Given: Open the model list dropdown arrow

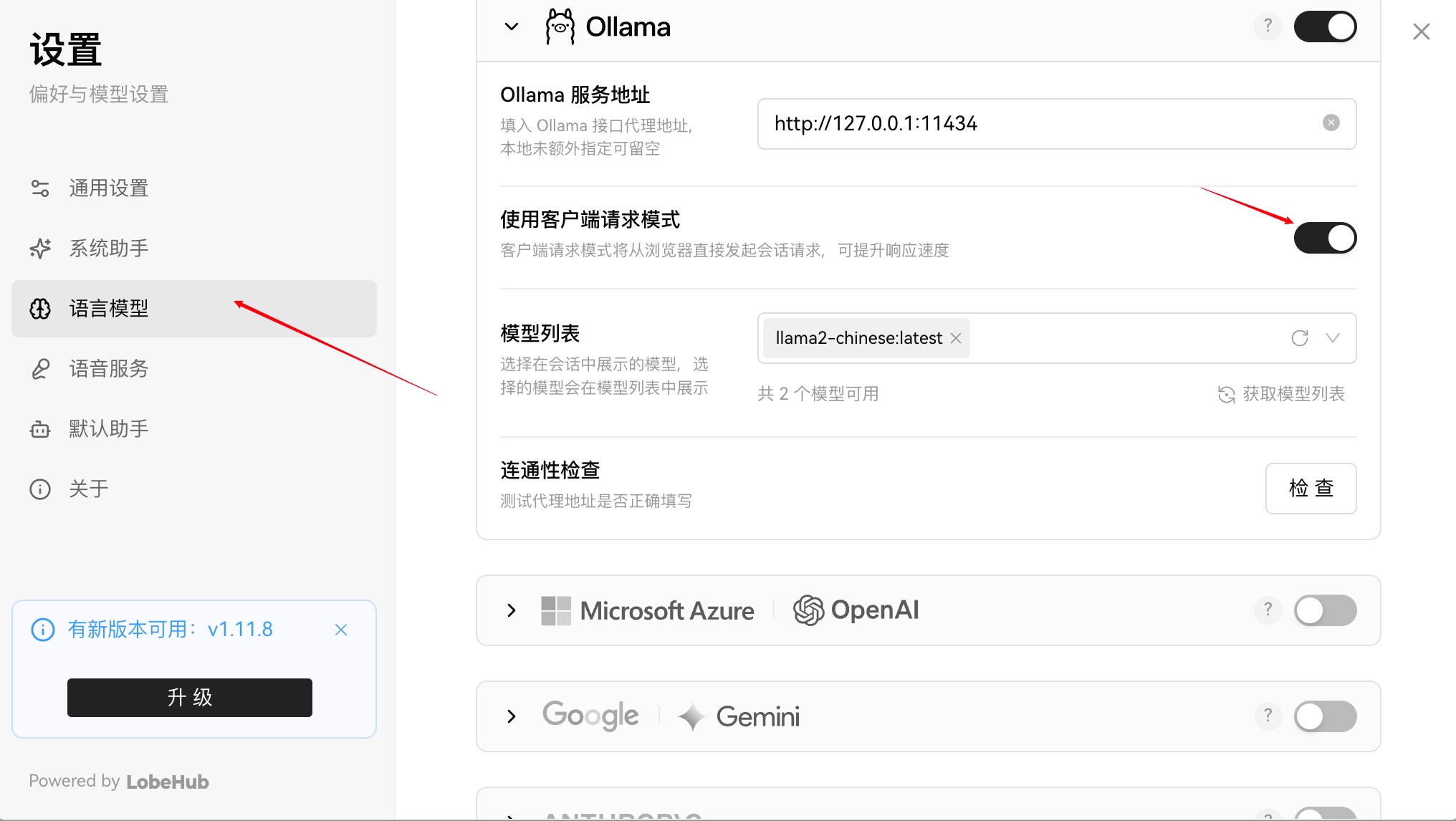Looking at the screenshot, I should coord(1333,338).
